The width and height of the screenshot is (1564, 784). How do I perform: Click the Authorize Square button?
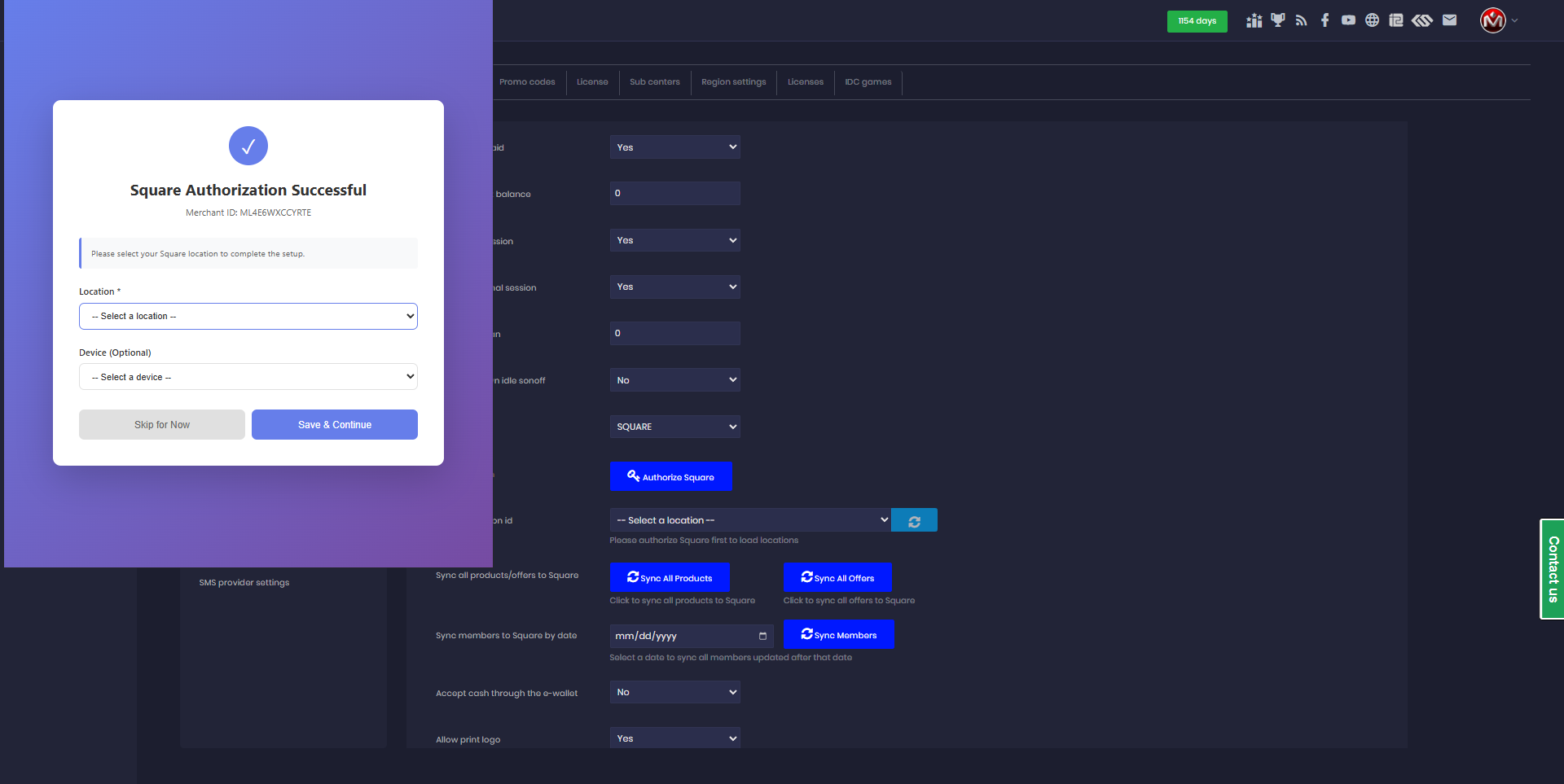(x=671, y=477)
